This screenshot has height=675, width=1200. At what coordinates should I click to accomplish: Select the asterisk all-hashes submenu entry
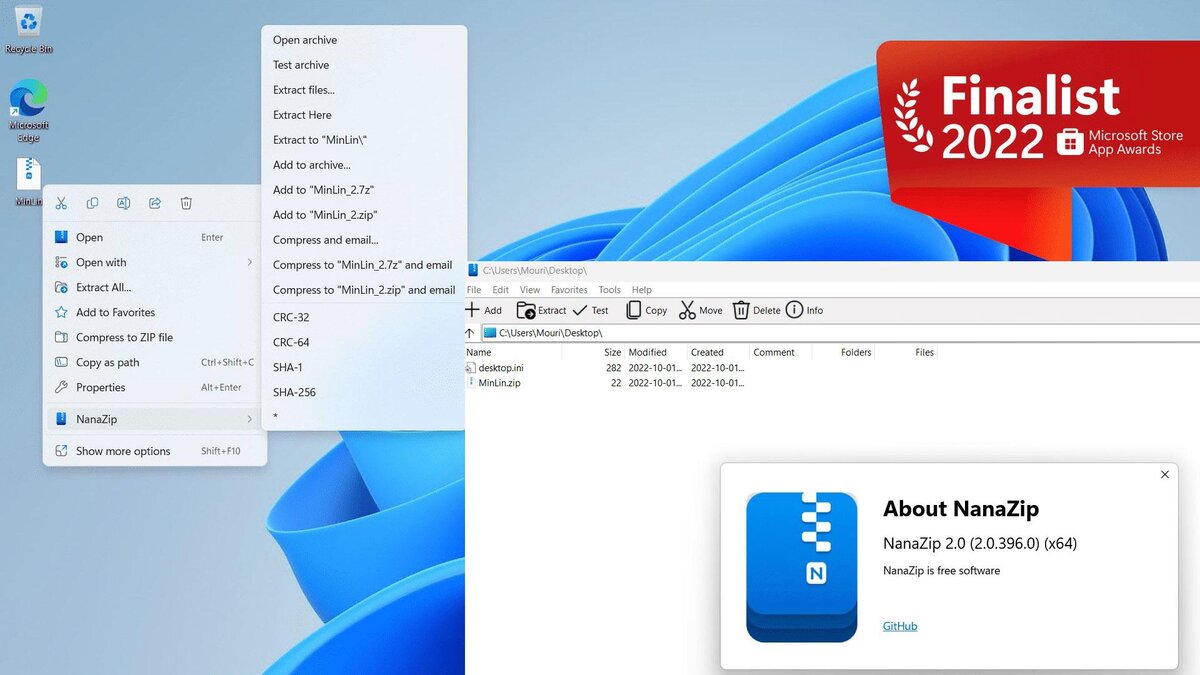[x=364, y=417]
